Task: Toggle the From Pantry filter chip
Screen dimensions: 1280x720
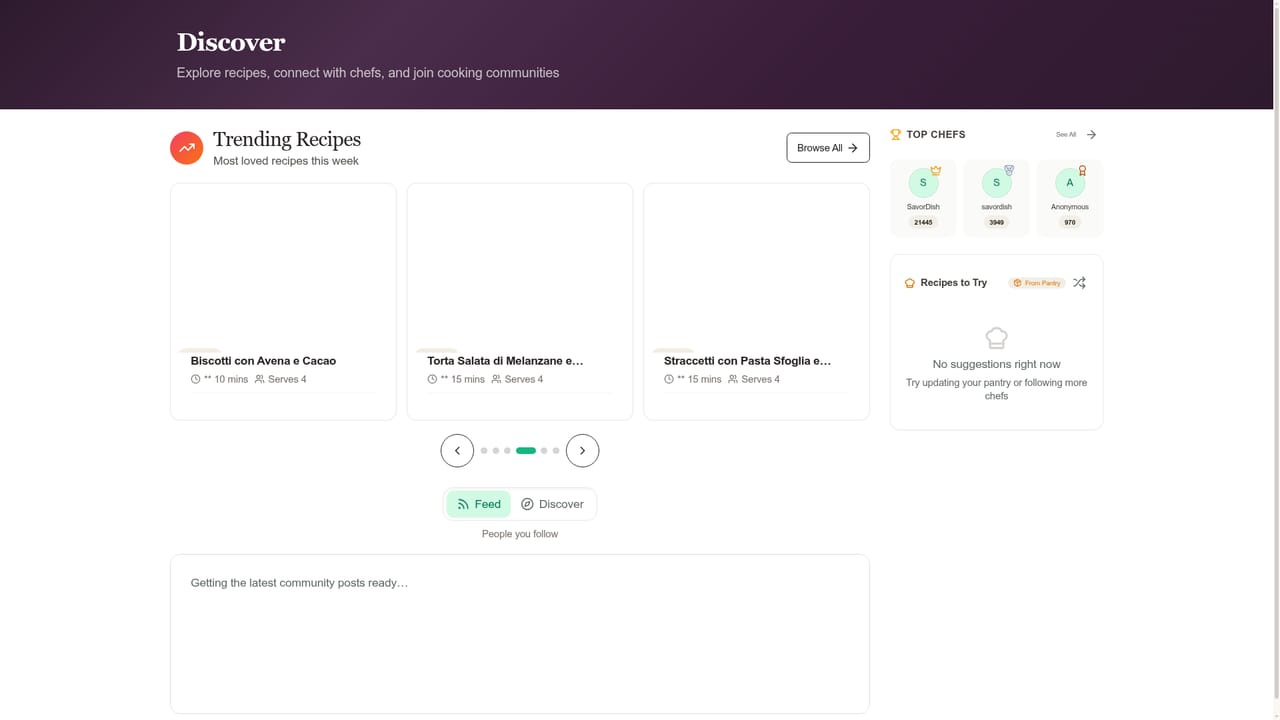Action: tap(1037, 283)
